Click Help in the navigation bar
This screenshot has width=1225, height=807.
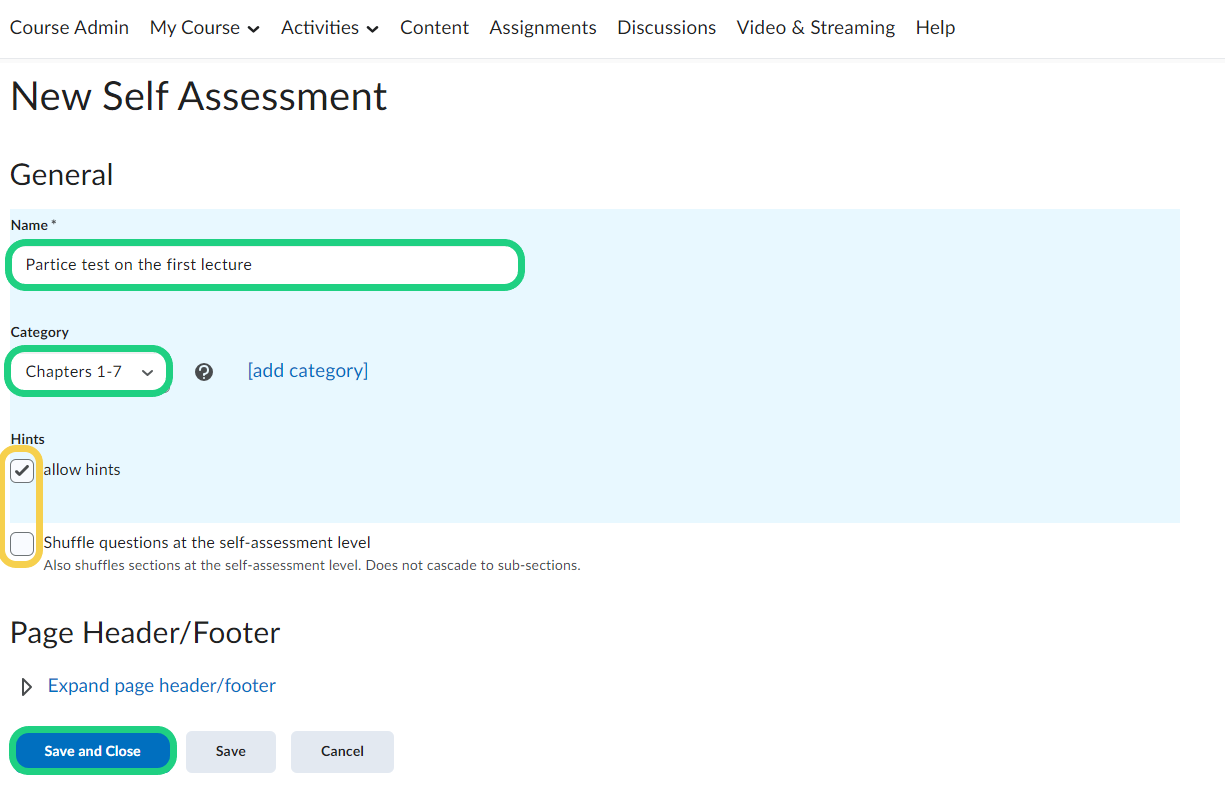coord(935,28)
